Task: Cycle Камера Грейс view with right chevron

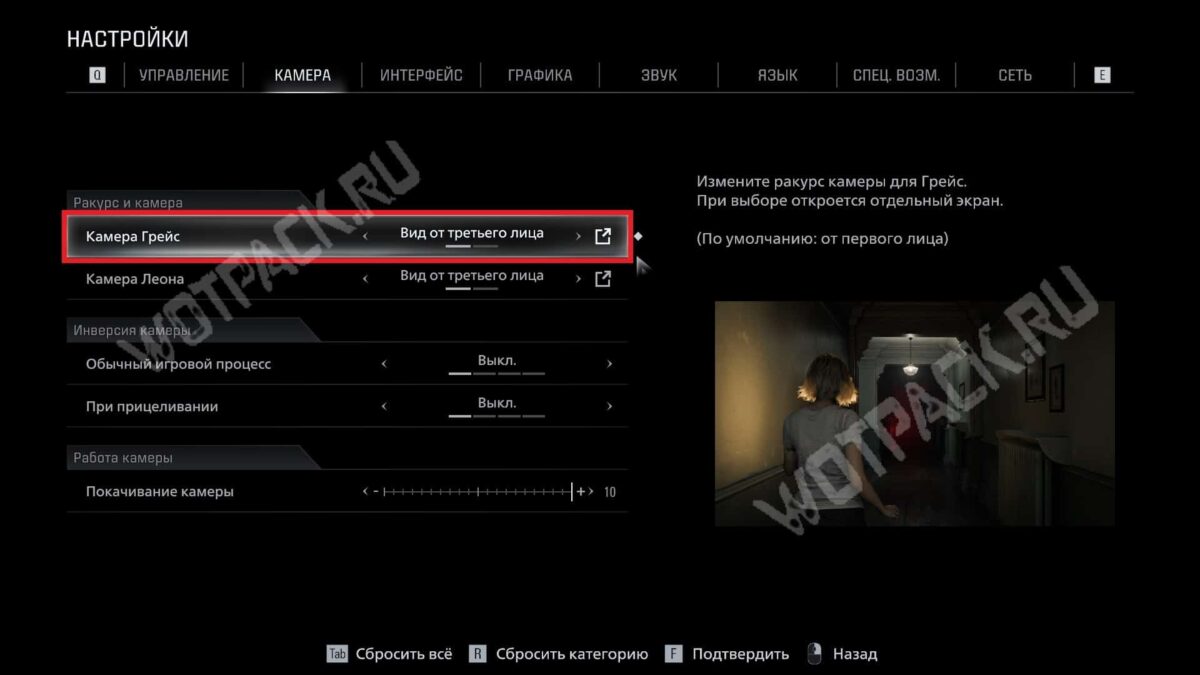Action: pyautogui.click(x=578, y=236)
